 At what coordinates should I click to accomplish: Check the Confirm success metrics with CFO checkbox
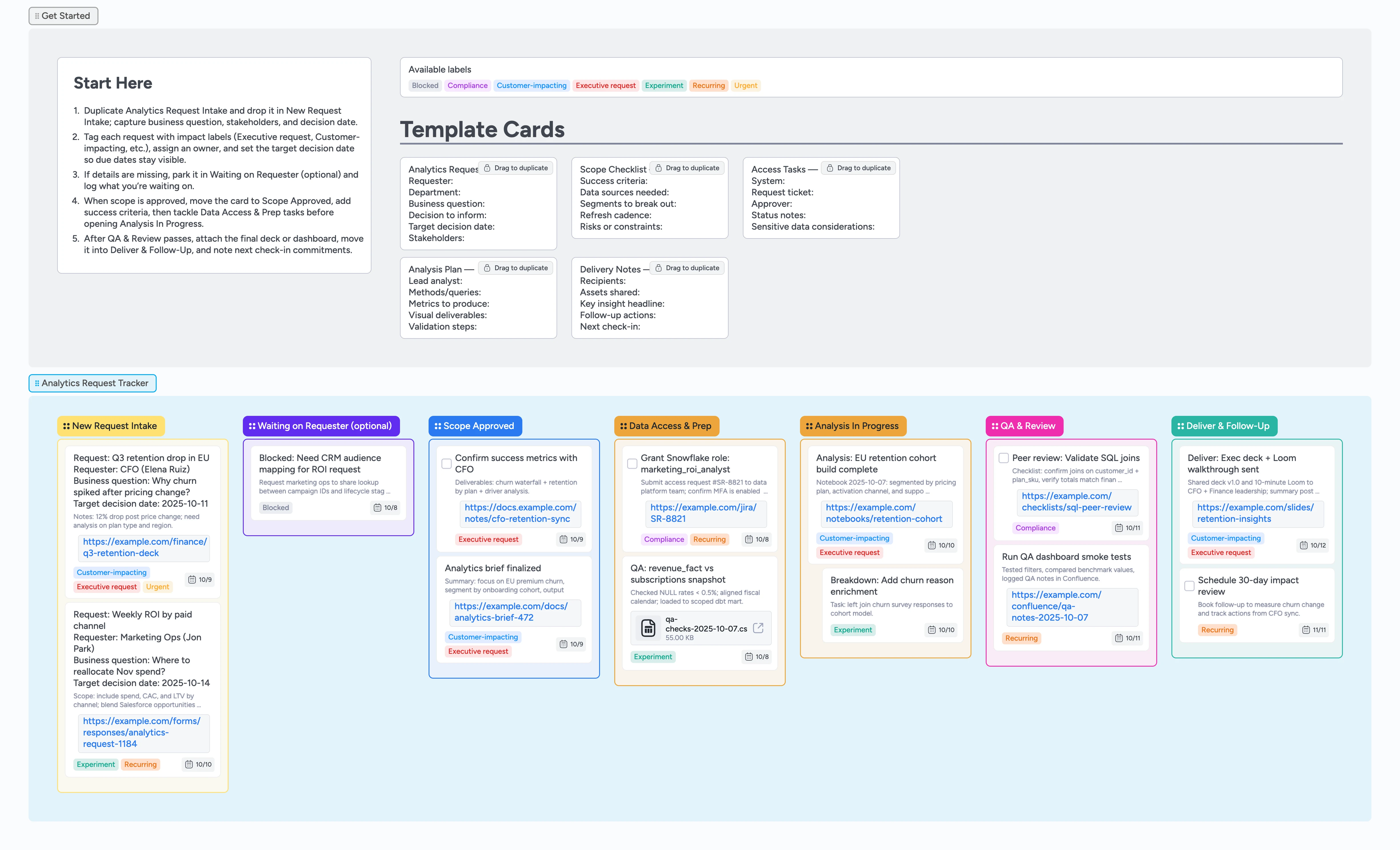(x=447, y=463)
